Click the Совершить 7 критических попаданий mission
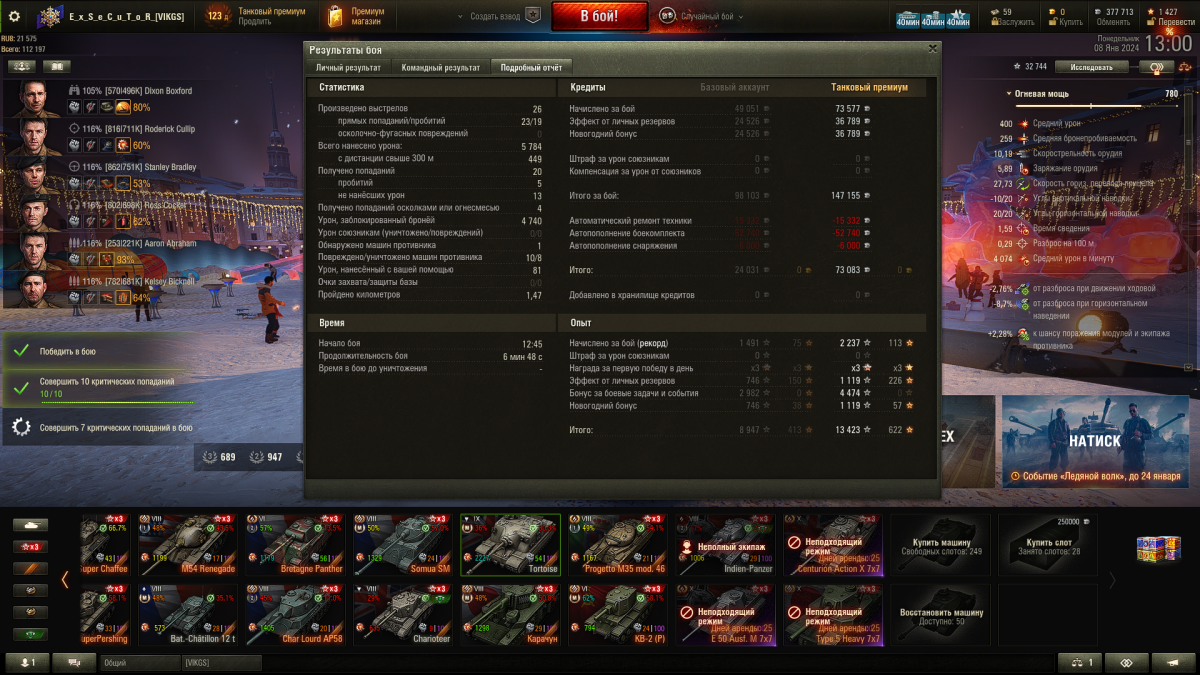Image resolution: width=1200 pixels, height=675 pixels. (98, 427)
